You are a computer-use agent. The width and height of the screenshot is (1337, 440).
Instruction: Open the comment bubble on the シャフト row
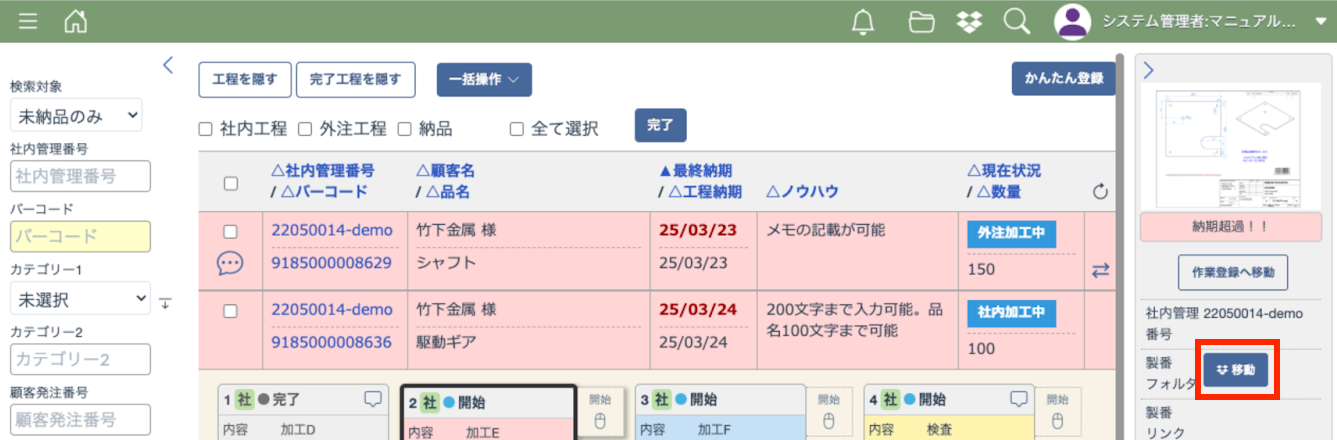pyautogui.click(x=231, y=263)
